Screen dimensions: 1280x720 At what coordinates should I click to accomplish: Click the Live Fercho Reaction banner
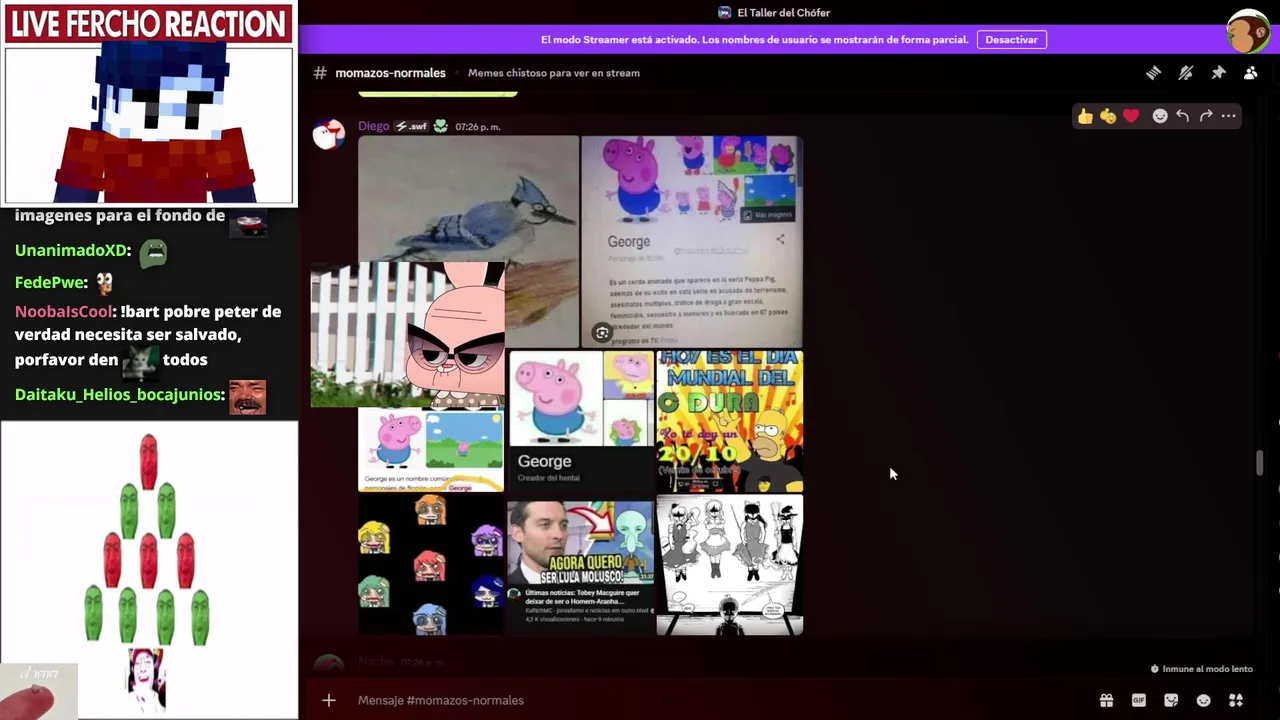(x=149, y=23)
